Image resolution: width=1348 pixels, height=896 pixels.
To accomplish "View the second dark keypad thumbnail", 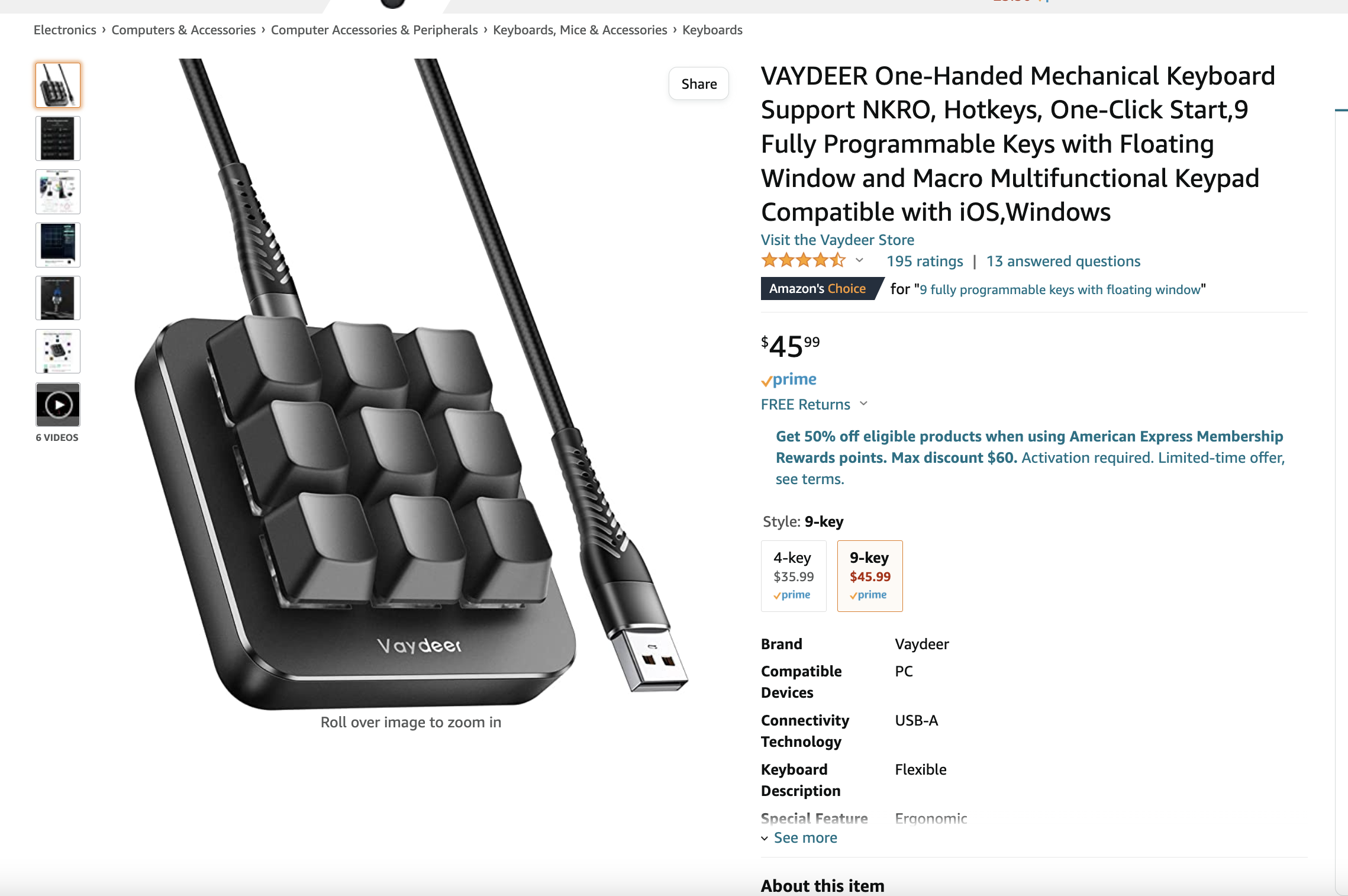I will coord(58,138).
